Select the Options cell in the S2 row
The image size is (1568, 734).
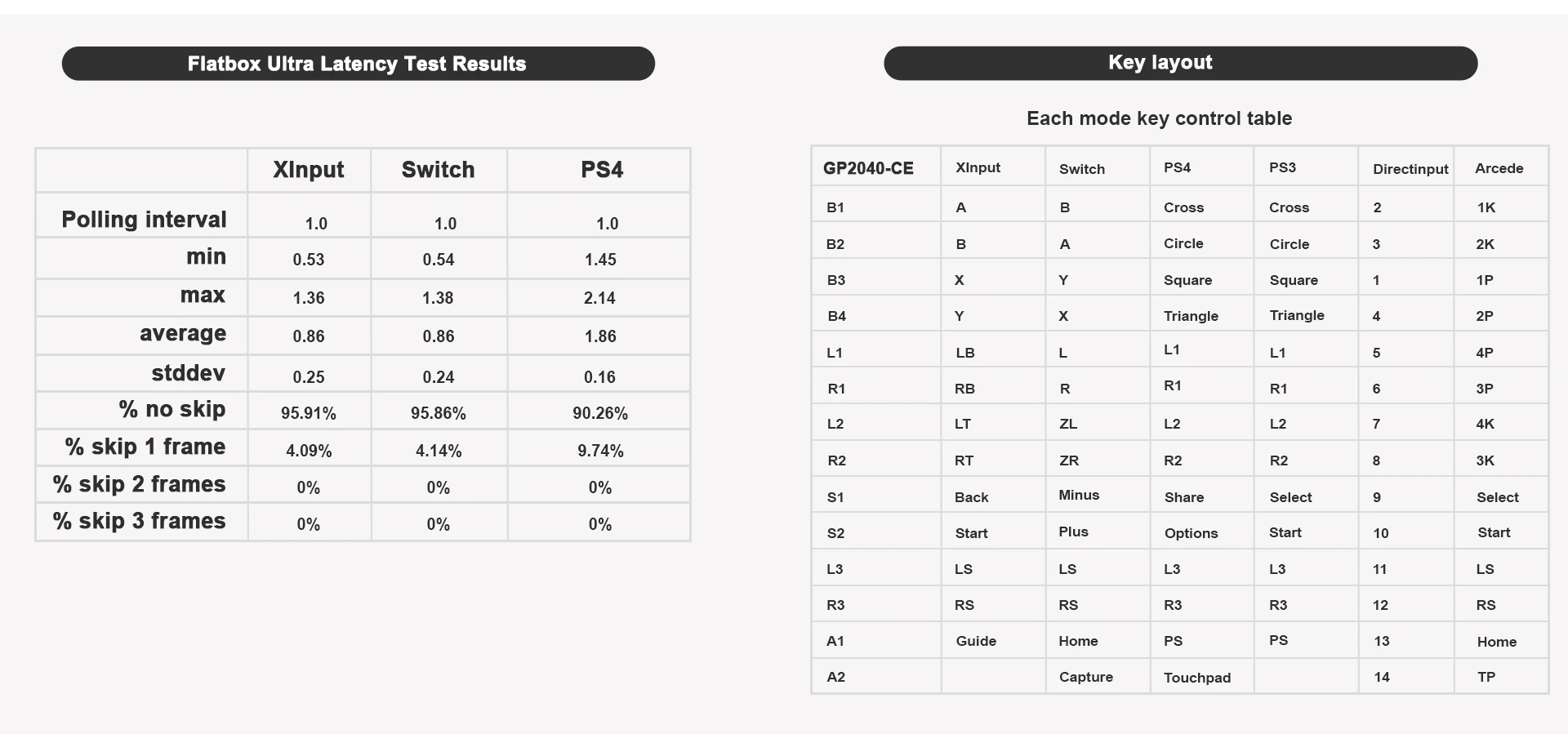[x=1191, y=533]
